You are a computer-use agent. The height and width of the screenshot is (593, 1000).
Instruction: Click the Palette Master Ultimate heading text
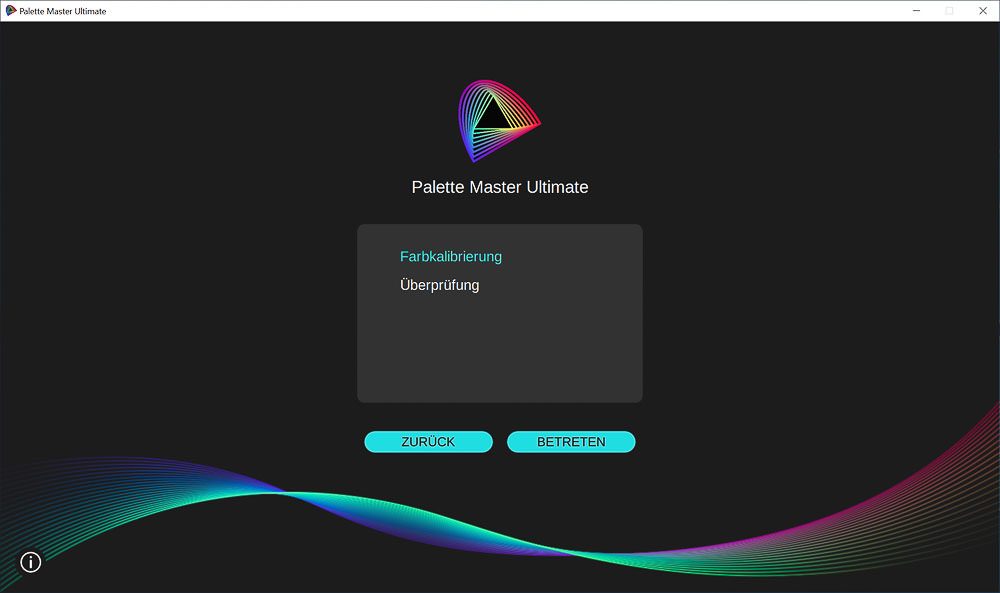pyautogui.click(x=500, y=187)
